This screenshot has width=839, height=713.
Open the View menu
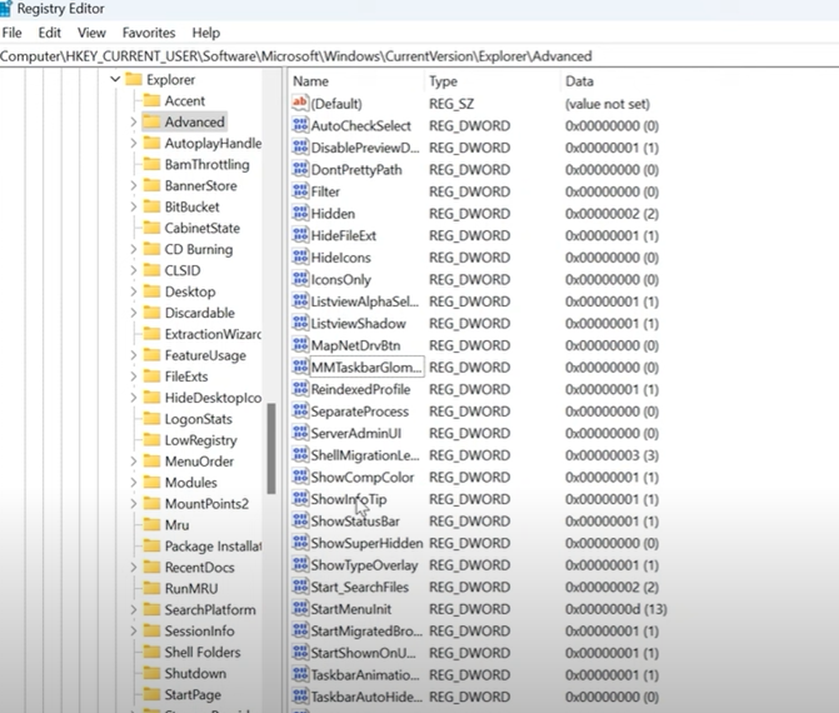coord(91,32)
